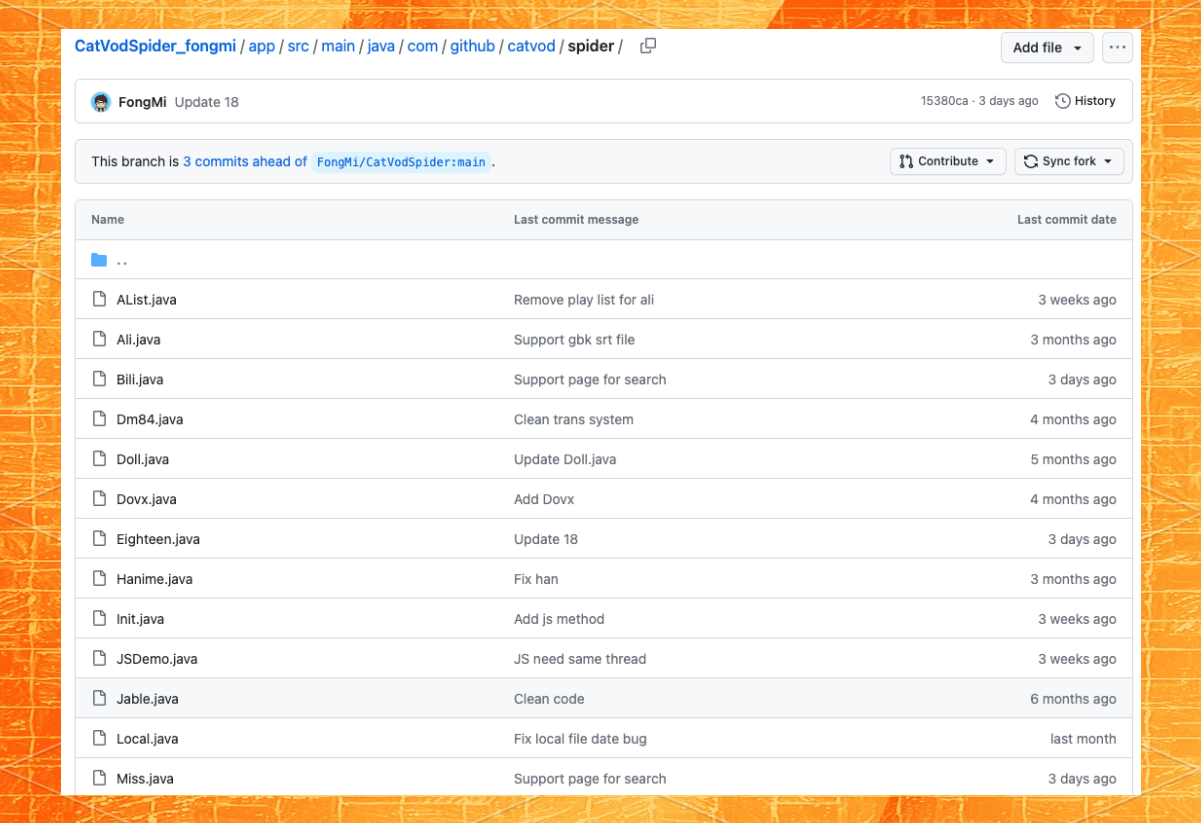Open AList.java file

[x=146, y=299]
